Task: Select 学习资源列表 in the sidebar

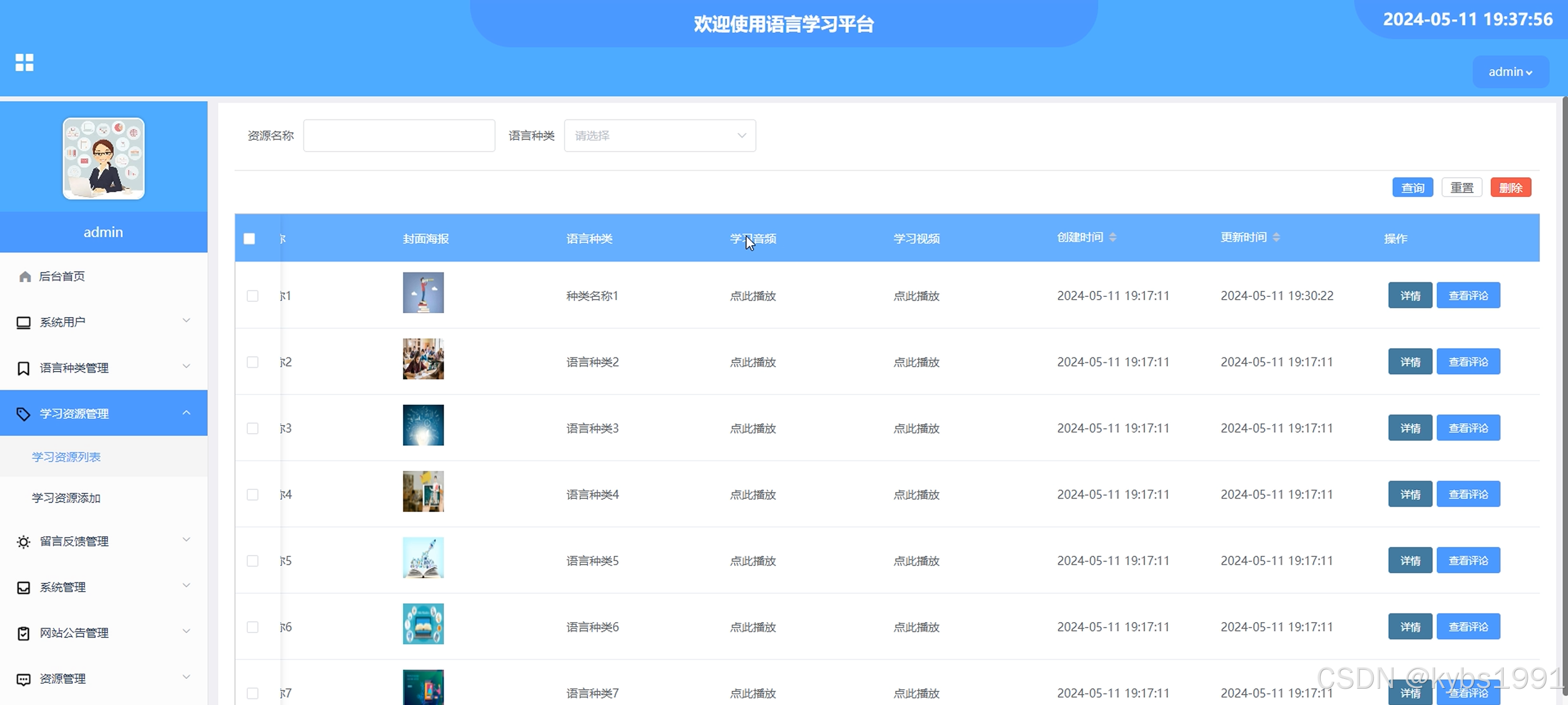Action: tap(66, 457)
